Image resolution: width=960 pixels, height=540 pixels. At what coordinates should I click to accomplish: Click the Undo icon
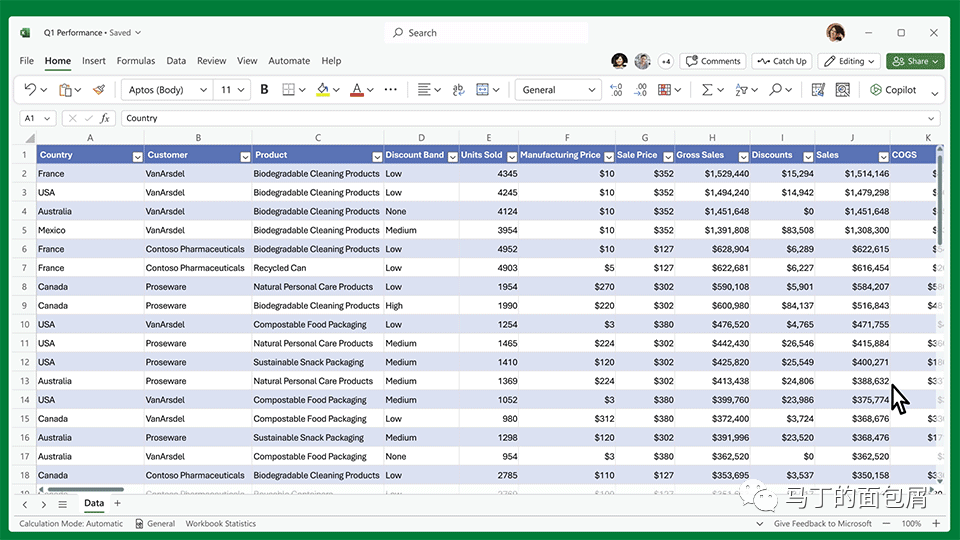pos(30,89)
